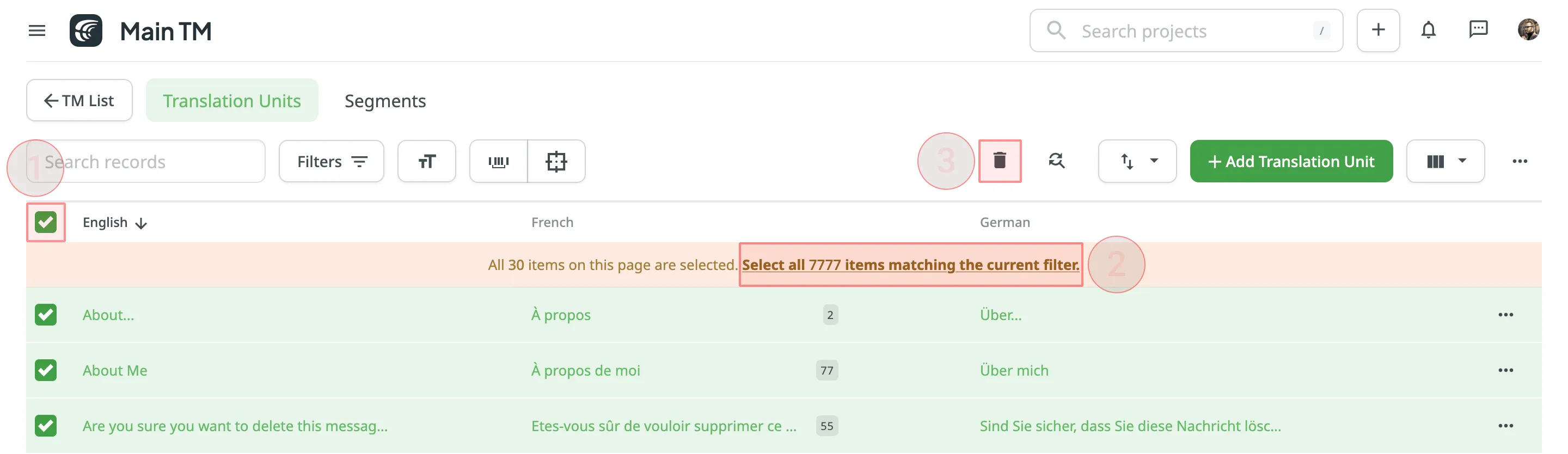Deselect the About Me row checkbox
The height and width of the screenshot is (454, 1568).
click(46, 370)
